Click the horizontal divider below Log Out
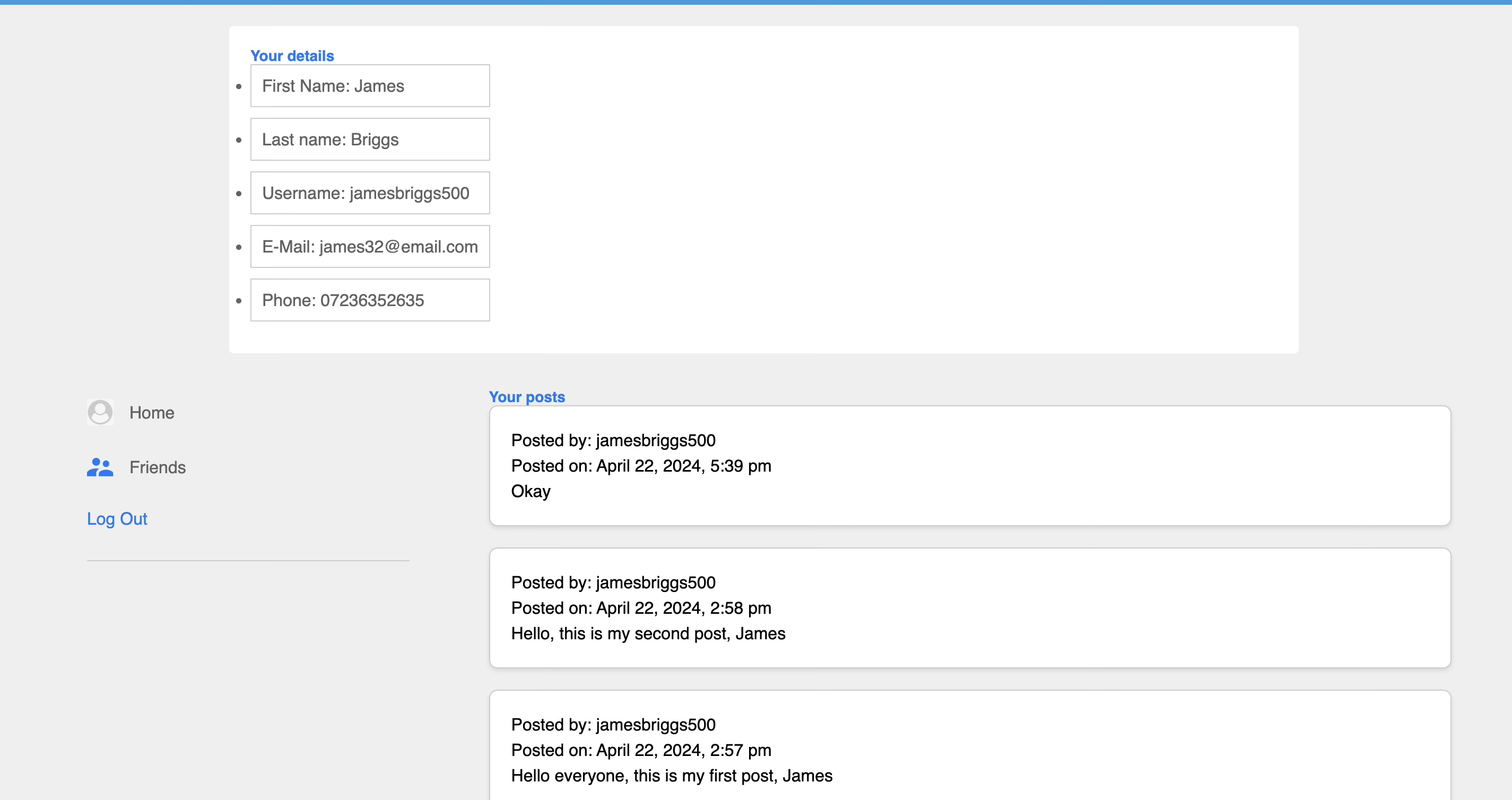This screenshot has width=1512, height=800. pyautogui.click(x=248, y=561)
